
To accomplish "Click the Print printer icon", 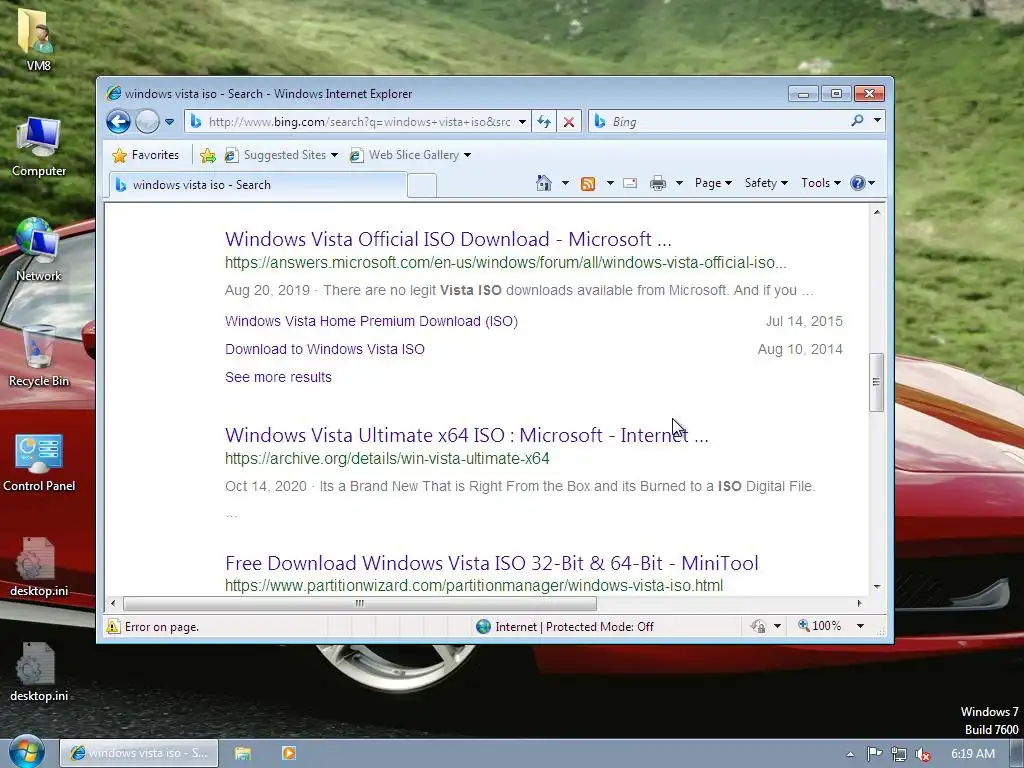I will coord(658,184).
